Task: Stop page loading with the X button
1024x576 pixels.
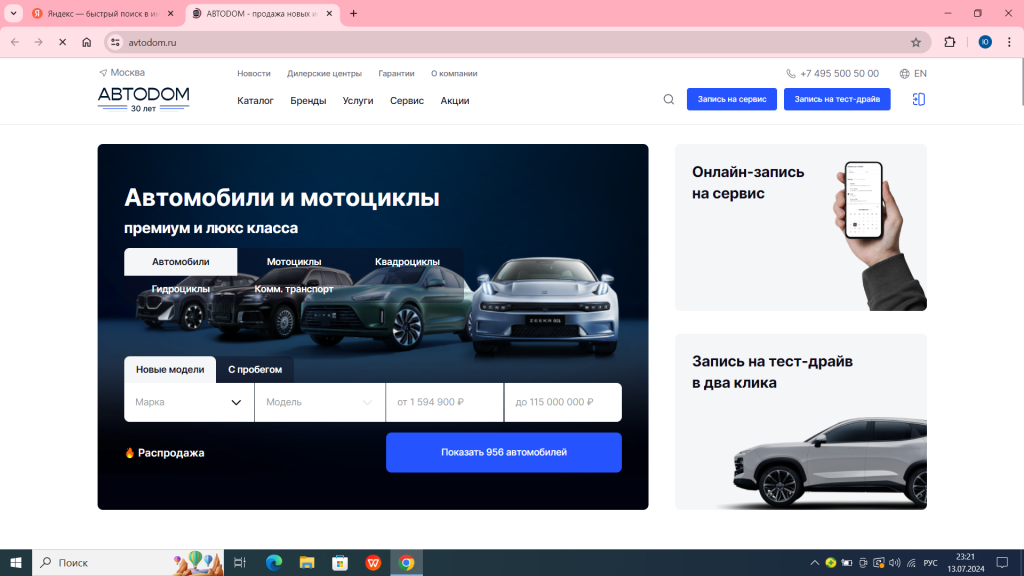Action: [63, 42]
